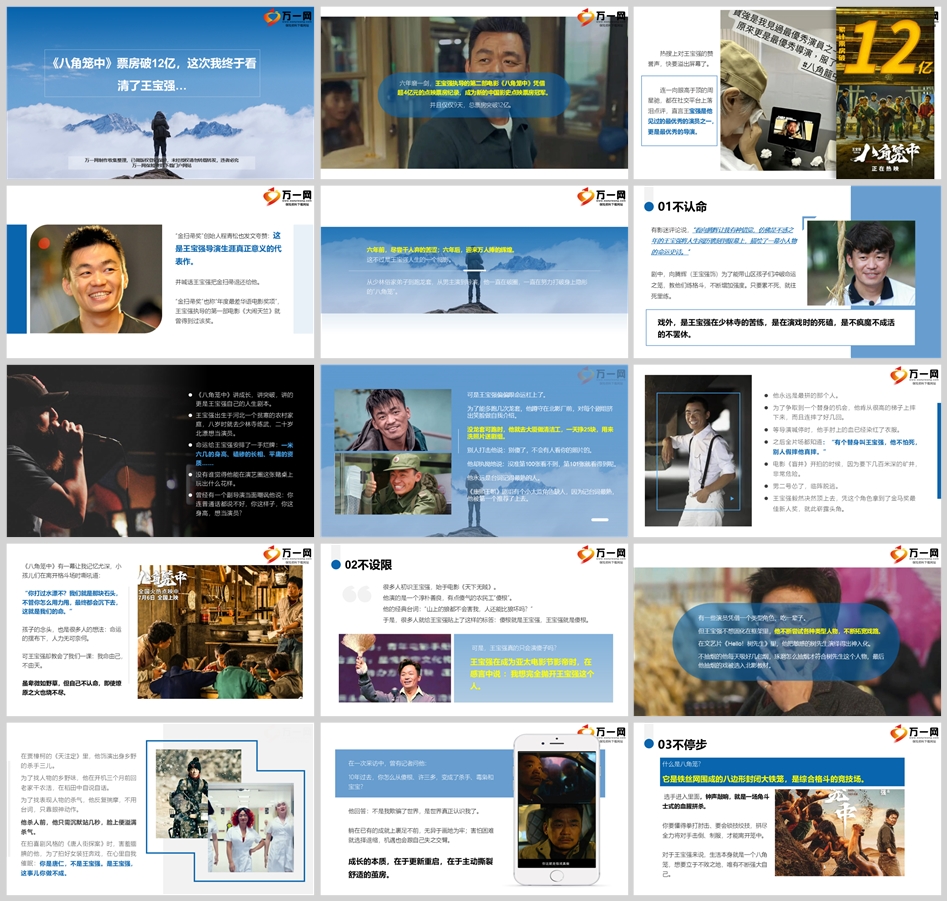Viewport: 947px width, 901px height.
Task: Click the 03不停步 heading
Action: tap(682, 744)
